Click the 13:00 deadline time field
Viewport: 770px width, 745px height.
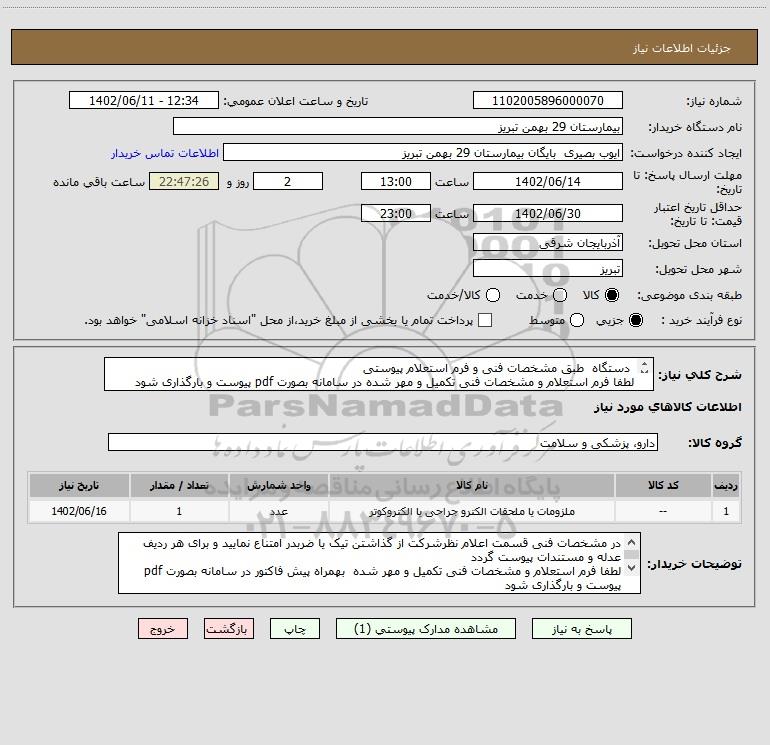pyautogui.click(x=396, y=181)
